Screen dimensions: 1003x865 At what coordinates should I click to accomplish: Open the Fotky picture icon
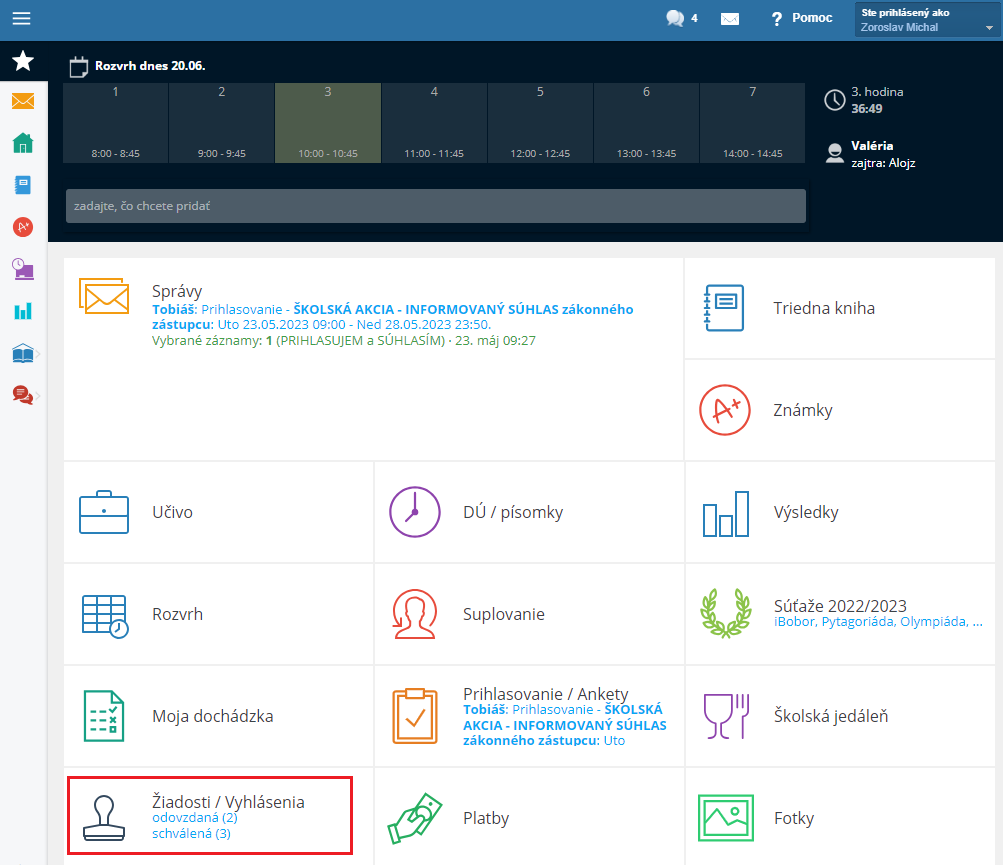[x=725, y=818]
